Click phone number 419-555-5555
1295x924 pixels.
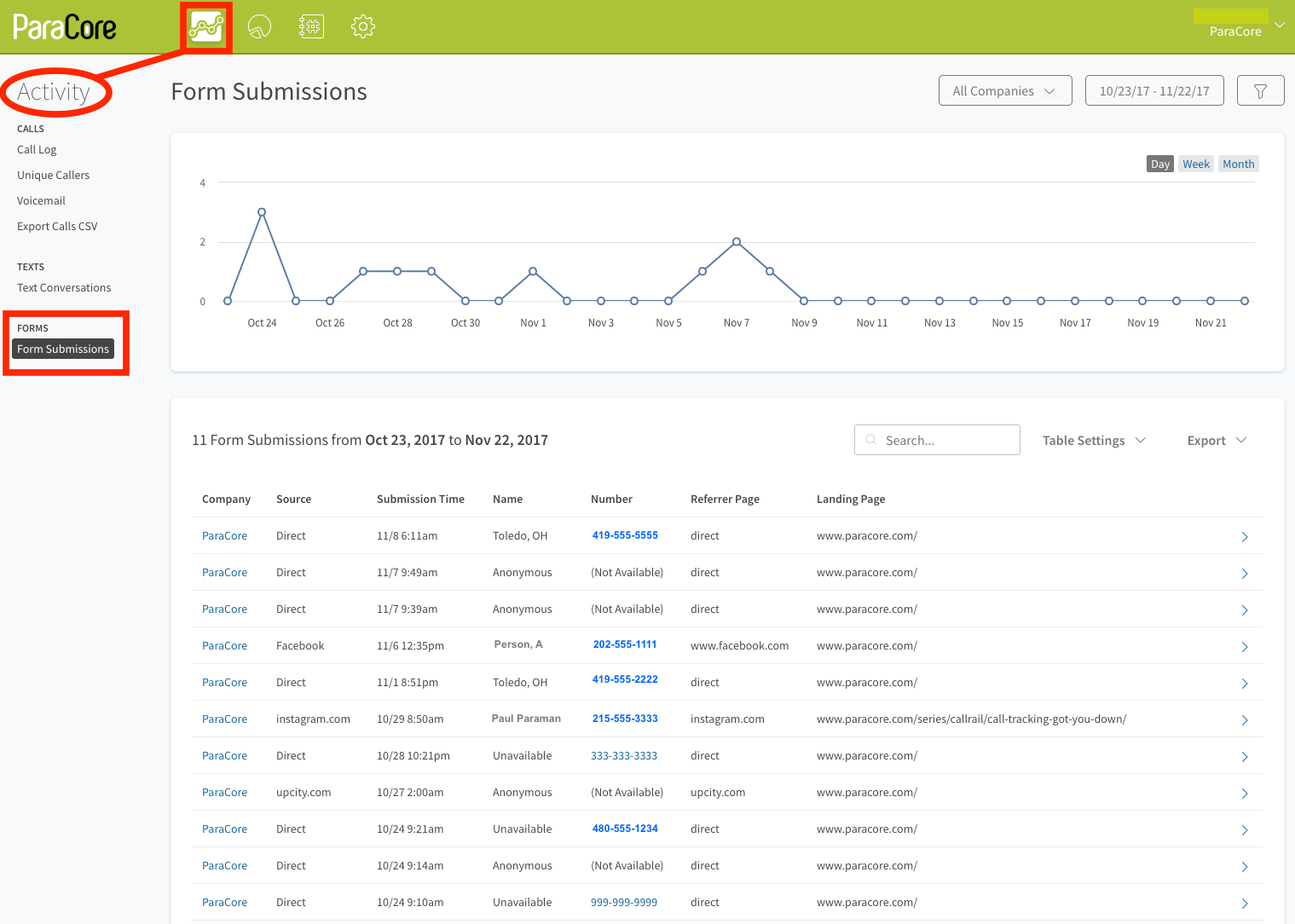pos(625,535)
